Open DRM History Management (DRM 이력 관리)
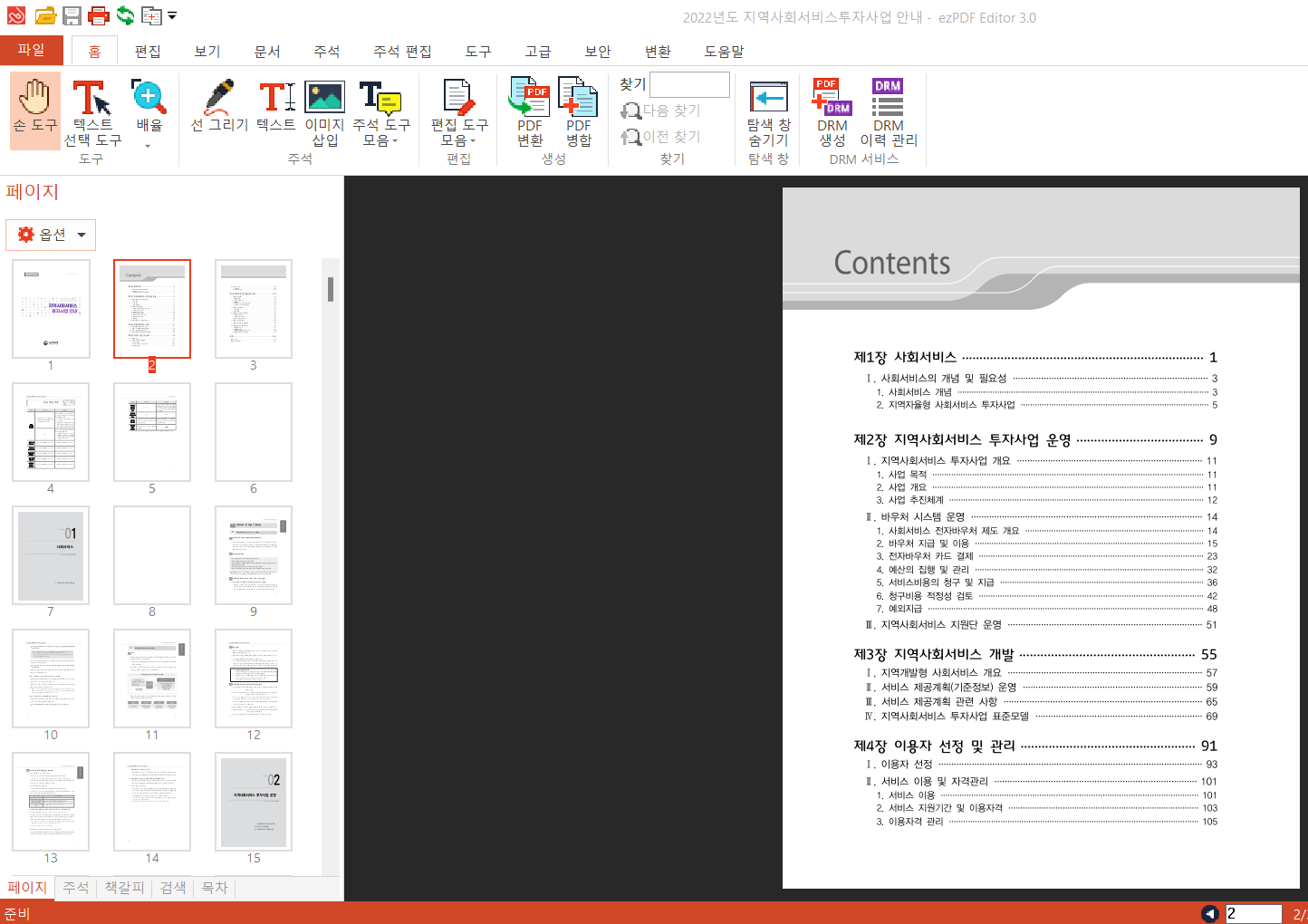 point(889,112)
